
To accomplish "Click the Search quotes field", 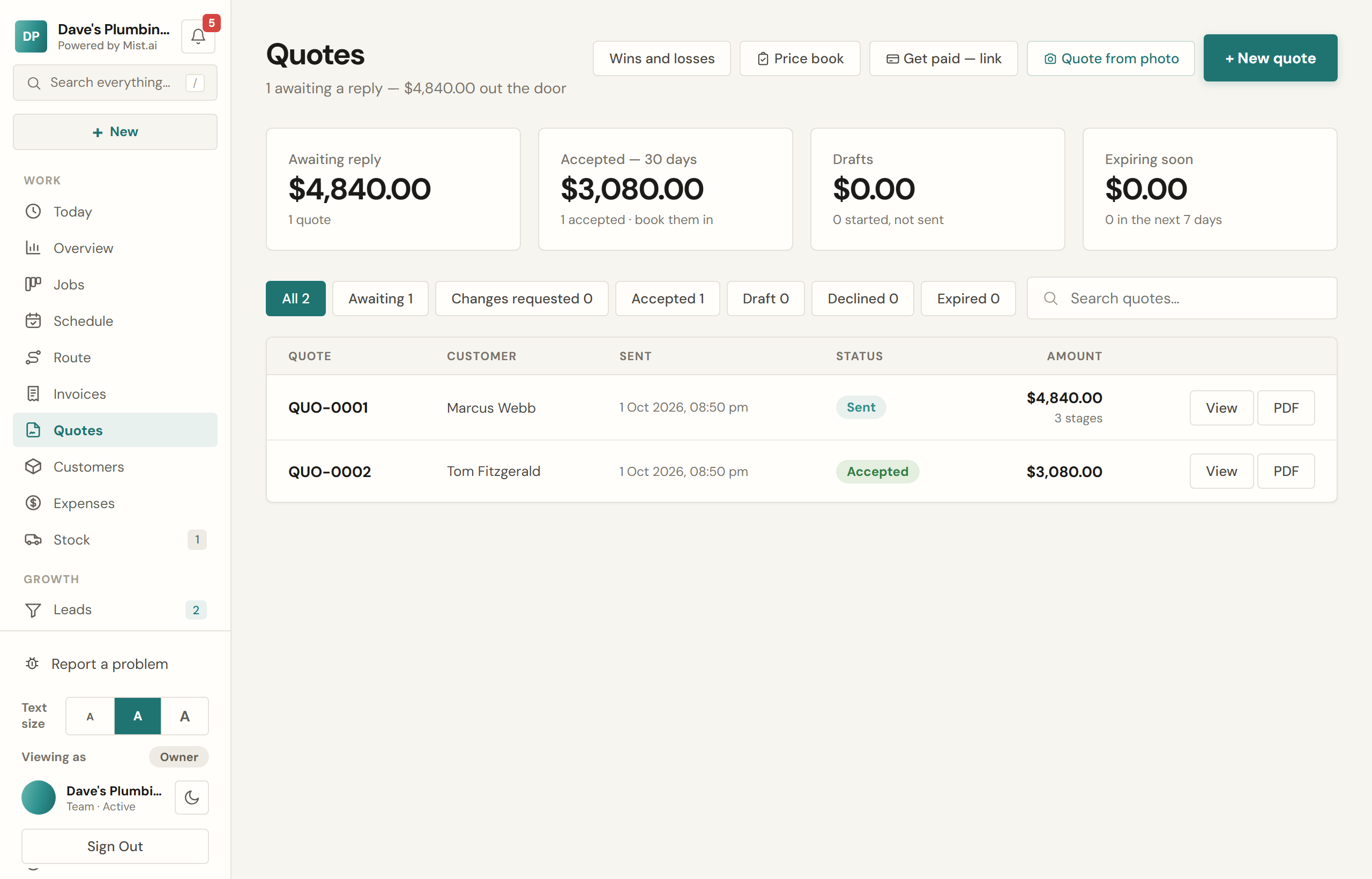I will [x=1181, y=299].
